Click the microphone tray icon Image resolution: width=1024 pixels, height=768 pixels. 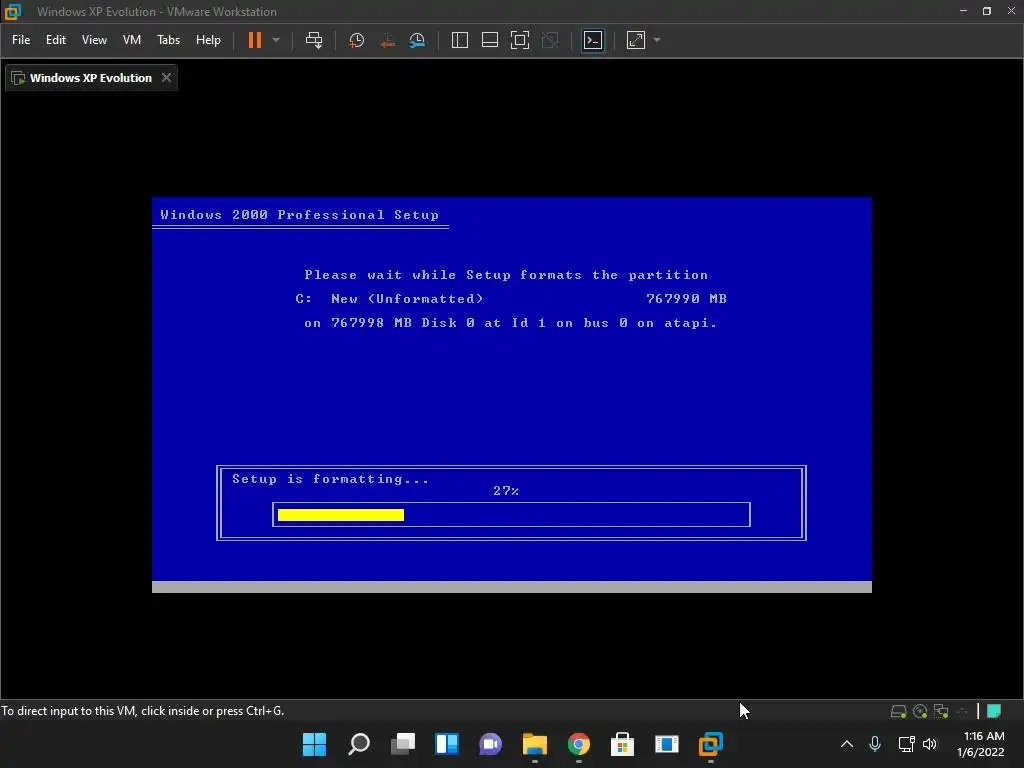(875, 744)
